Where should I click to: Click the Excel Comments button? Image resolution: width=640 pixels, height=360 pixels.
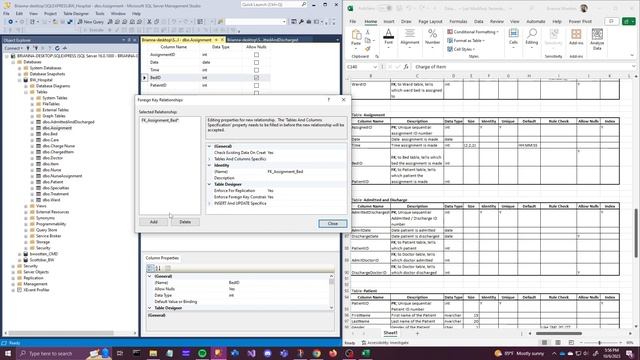click(611, 21)
